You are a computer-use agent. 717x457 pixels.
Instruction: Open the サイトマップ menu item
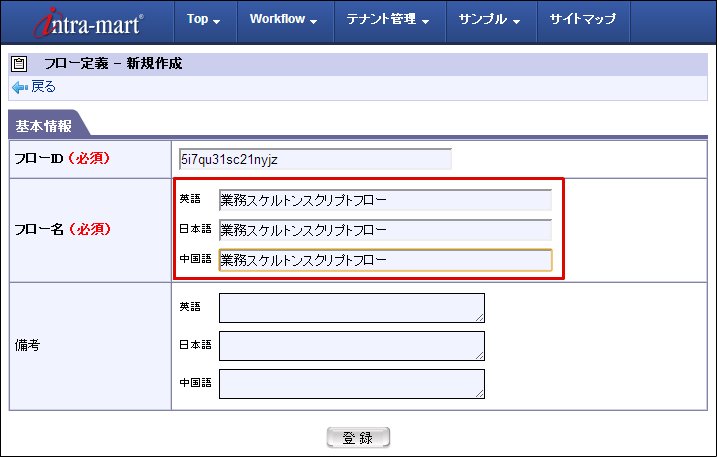click(x=583, y=19)
